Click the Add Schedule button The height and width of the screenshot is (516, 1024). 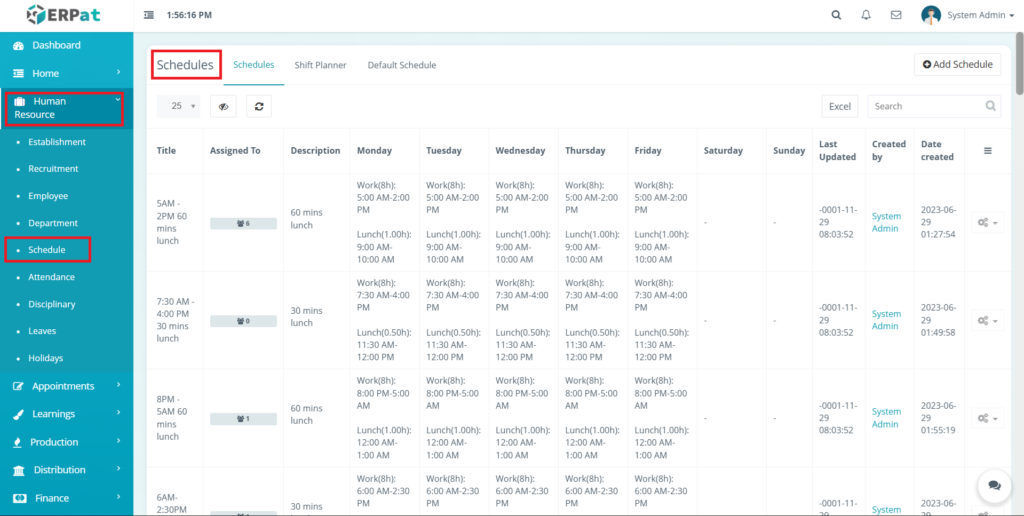click(x=957, y=64)
